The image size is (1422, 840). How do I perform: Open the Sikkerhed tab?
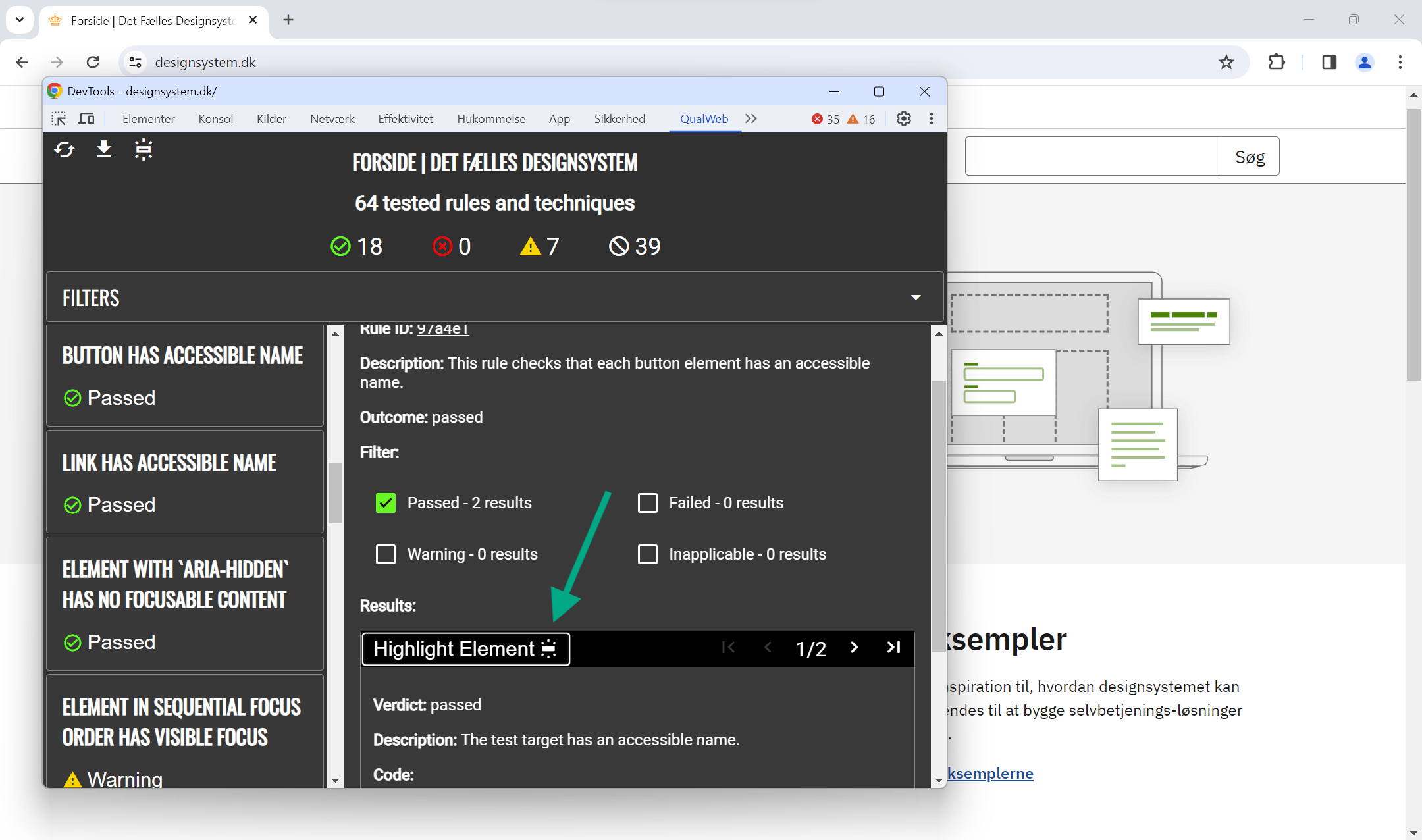(x=619, y=119)
